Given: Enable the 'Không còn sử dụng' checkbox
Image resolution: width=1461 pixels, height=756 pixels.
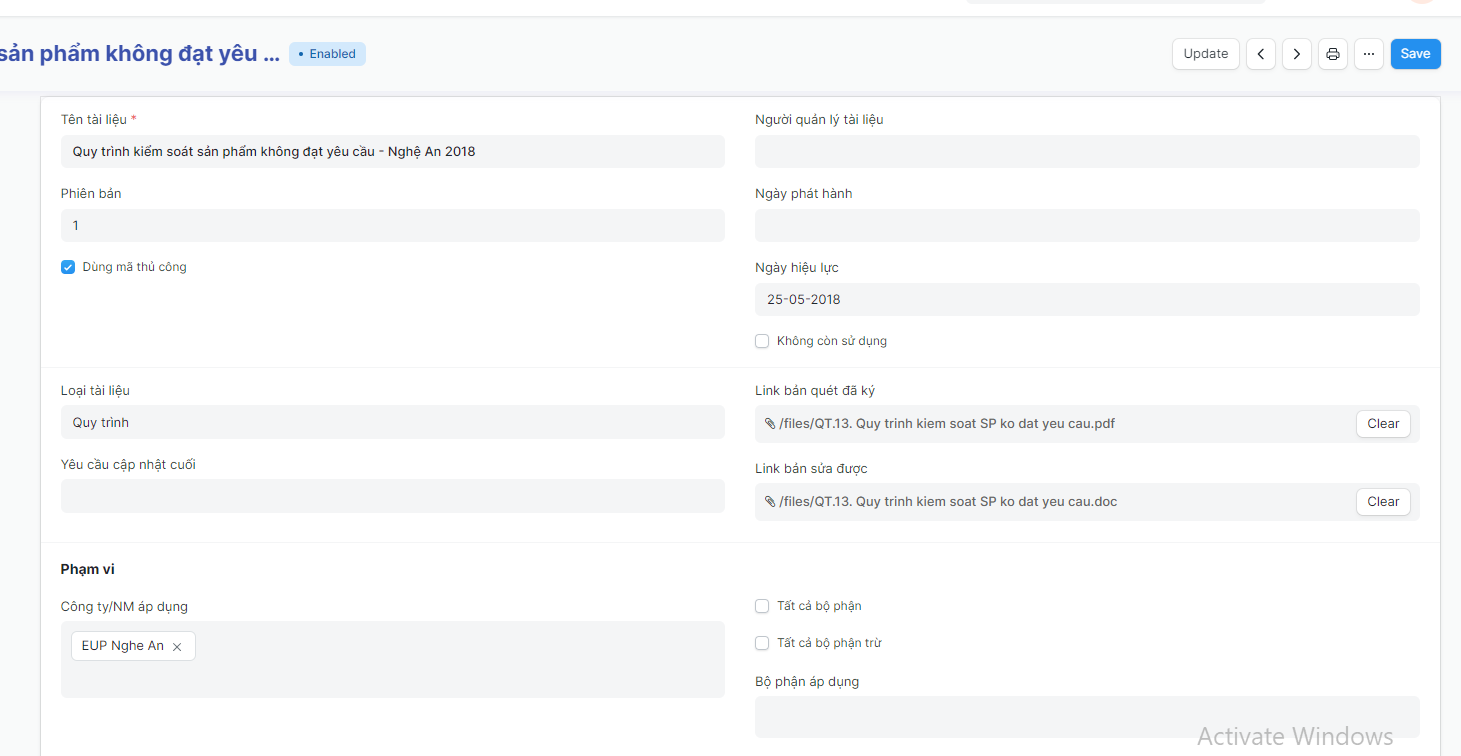Looking at the screenshot, I should click(x=762, y=341).
